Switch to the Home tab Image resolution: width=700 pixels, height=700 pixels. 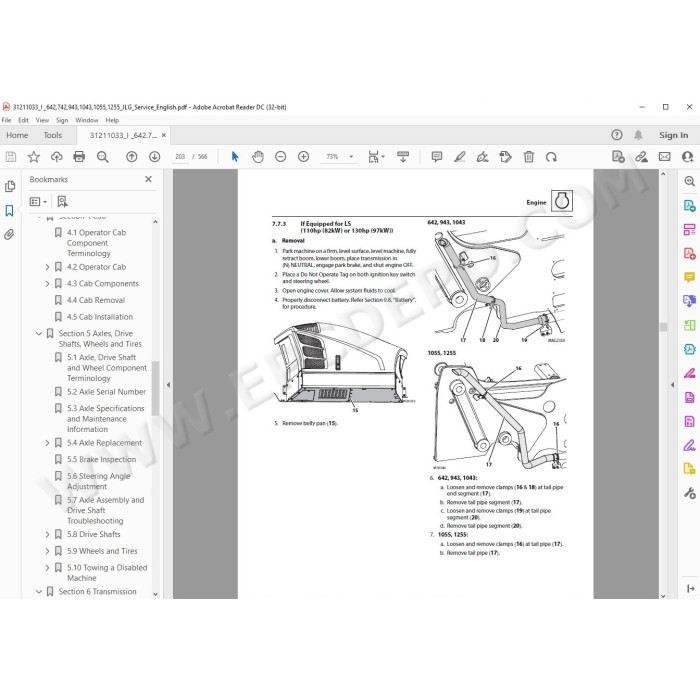click(x=17, y=135)
